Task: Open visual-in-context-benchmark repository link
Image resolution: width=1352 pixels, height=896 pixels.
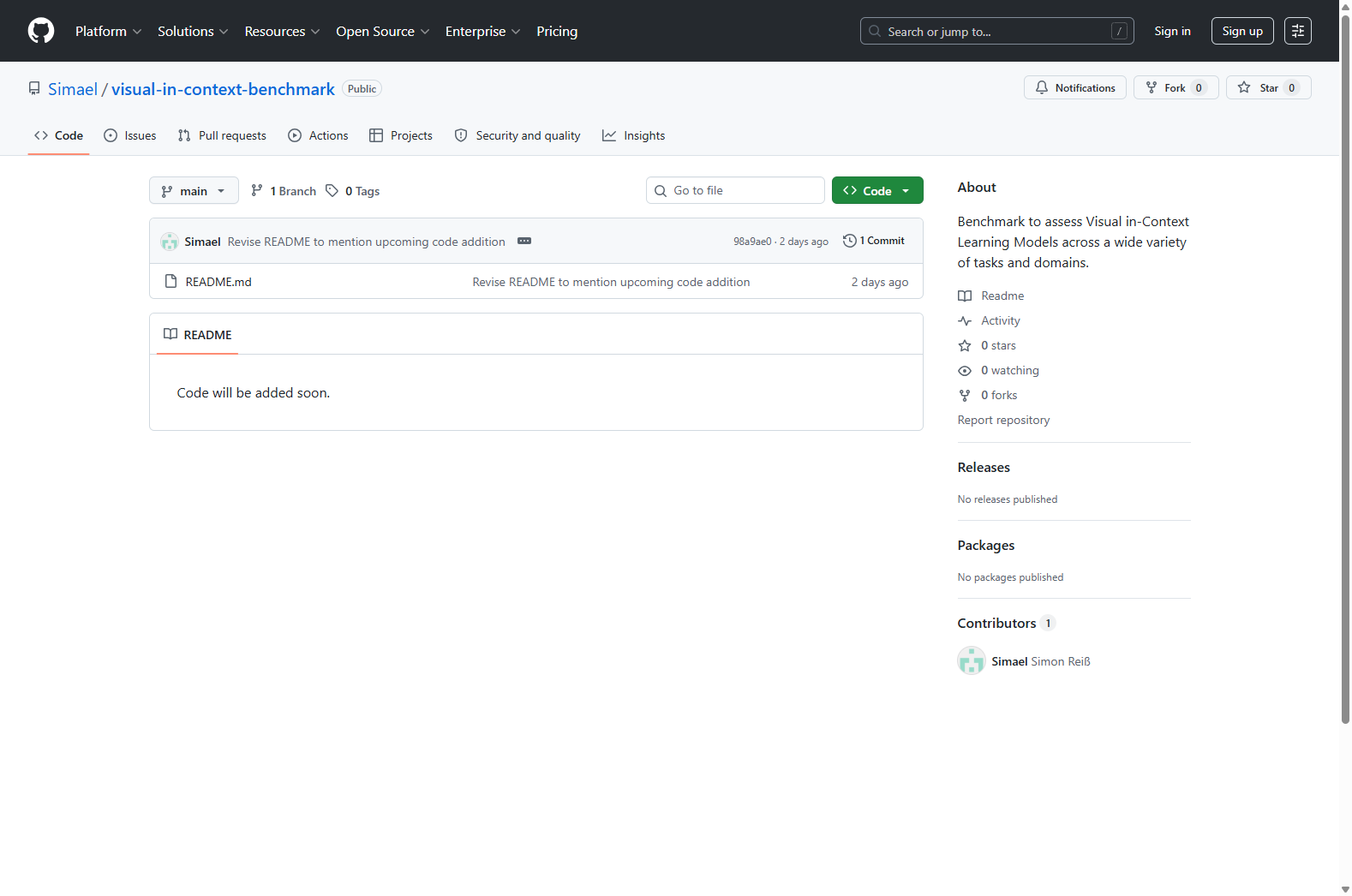Action: (223, 89)
